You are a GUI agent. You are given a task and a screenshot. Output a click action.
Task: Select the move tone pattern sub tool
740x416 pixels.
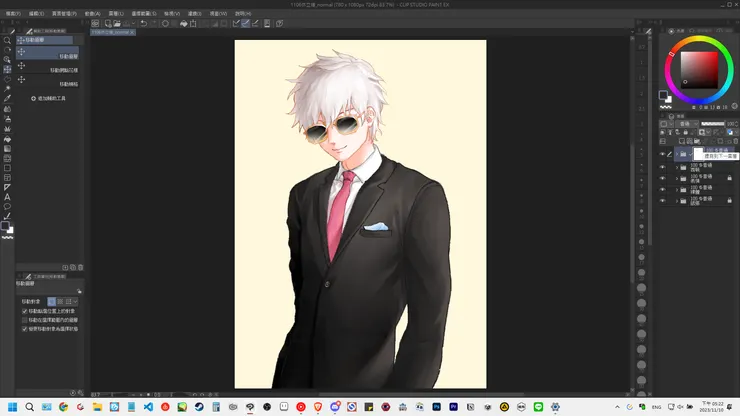48,67
